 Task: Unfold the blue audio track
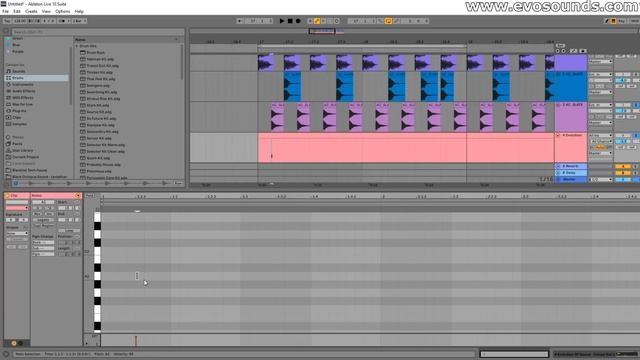pyautogui.click(x=558, y=74)
